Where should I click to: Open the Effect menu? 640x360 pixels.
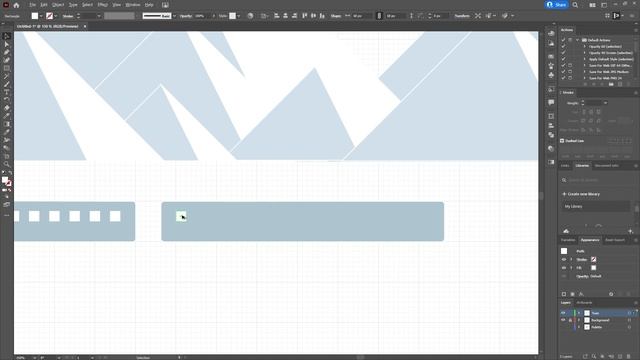coord(102,5)
